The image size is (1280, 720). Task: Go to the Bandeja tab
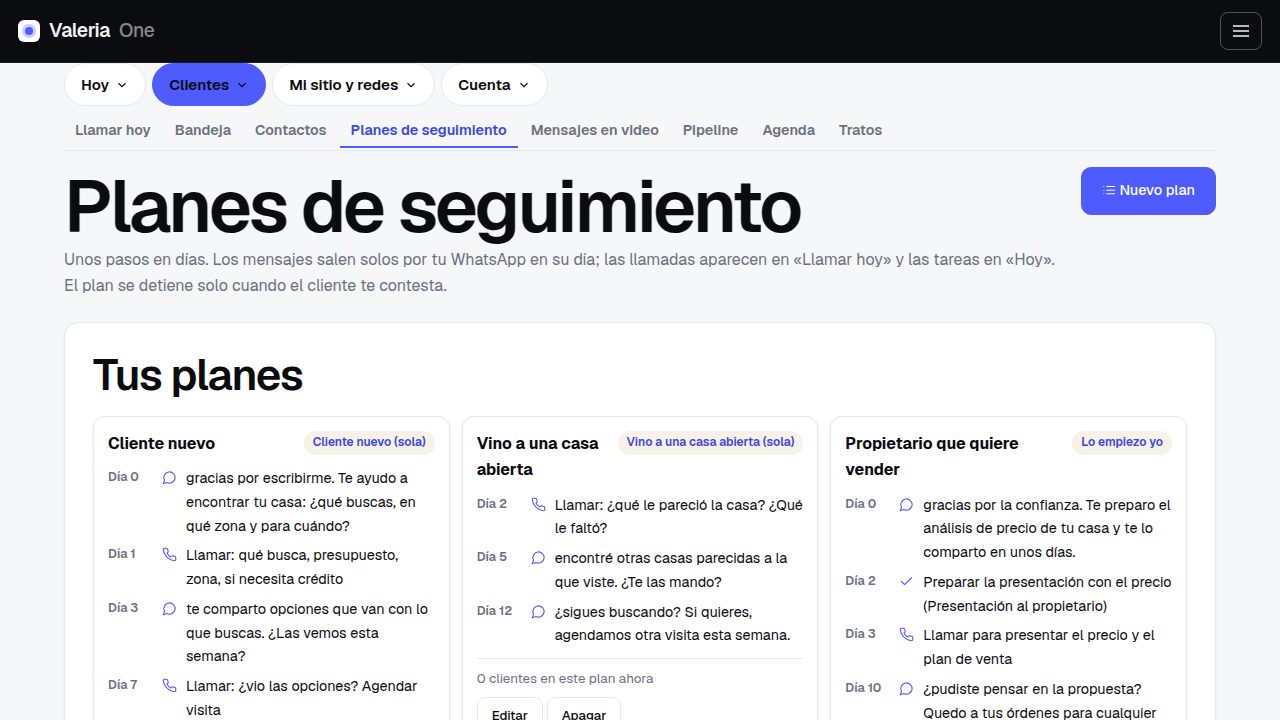pos(203,130)
